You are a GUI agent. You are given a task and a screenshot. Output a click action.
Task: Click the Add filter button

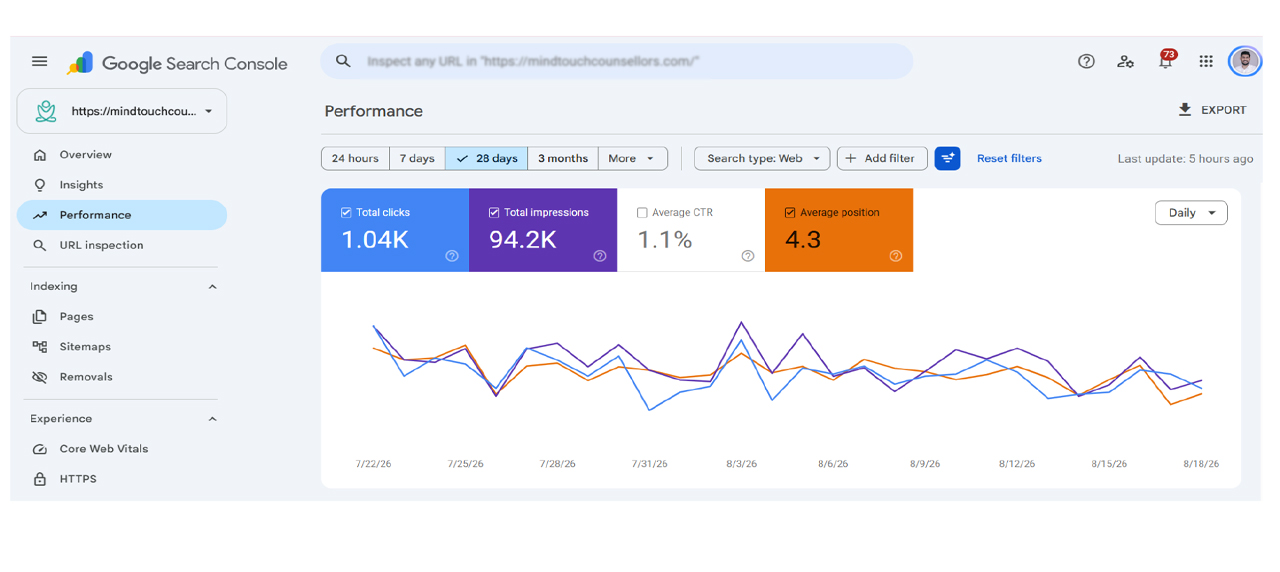click(882, 158)
